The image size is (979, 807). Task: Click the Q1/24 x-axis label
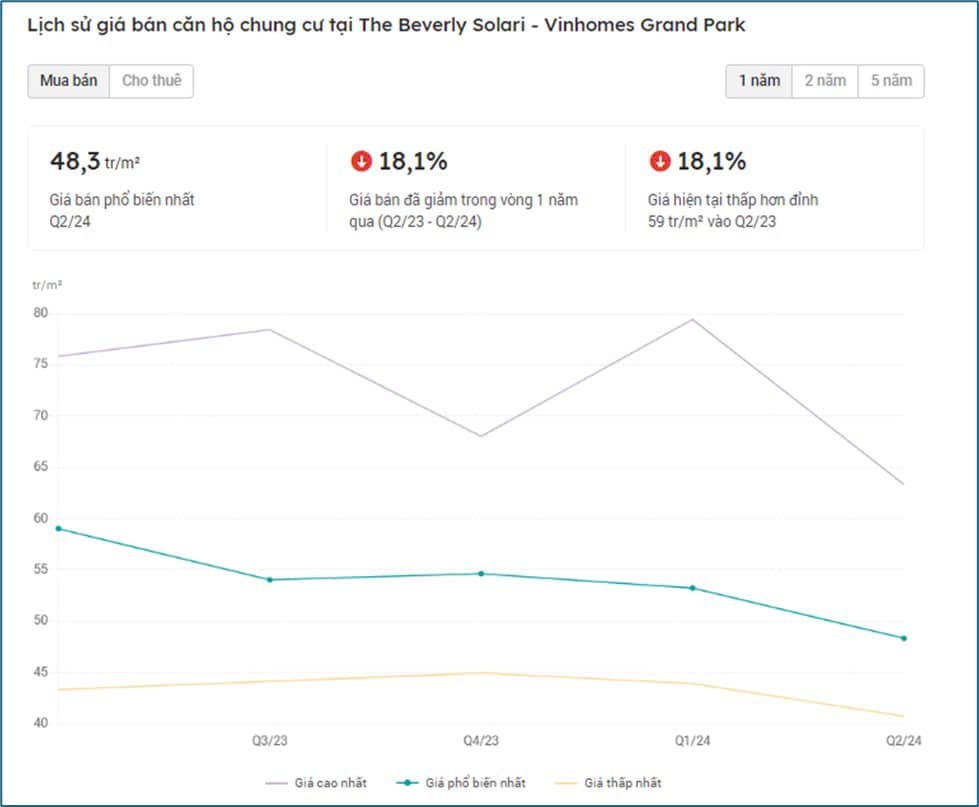pyautogui.click(x=692, y=741)
